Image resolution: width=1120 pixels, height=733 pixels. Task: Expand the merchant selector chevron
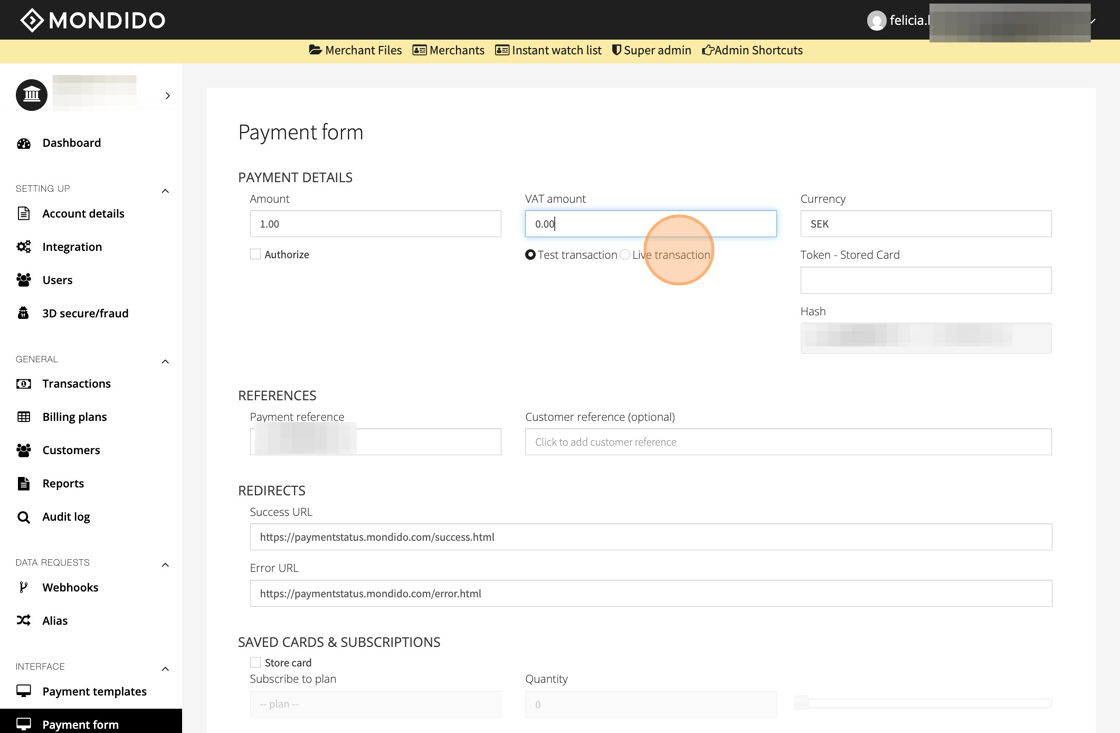pyautogui.click(x=167, y=96)
